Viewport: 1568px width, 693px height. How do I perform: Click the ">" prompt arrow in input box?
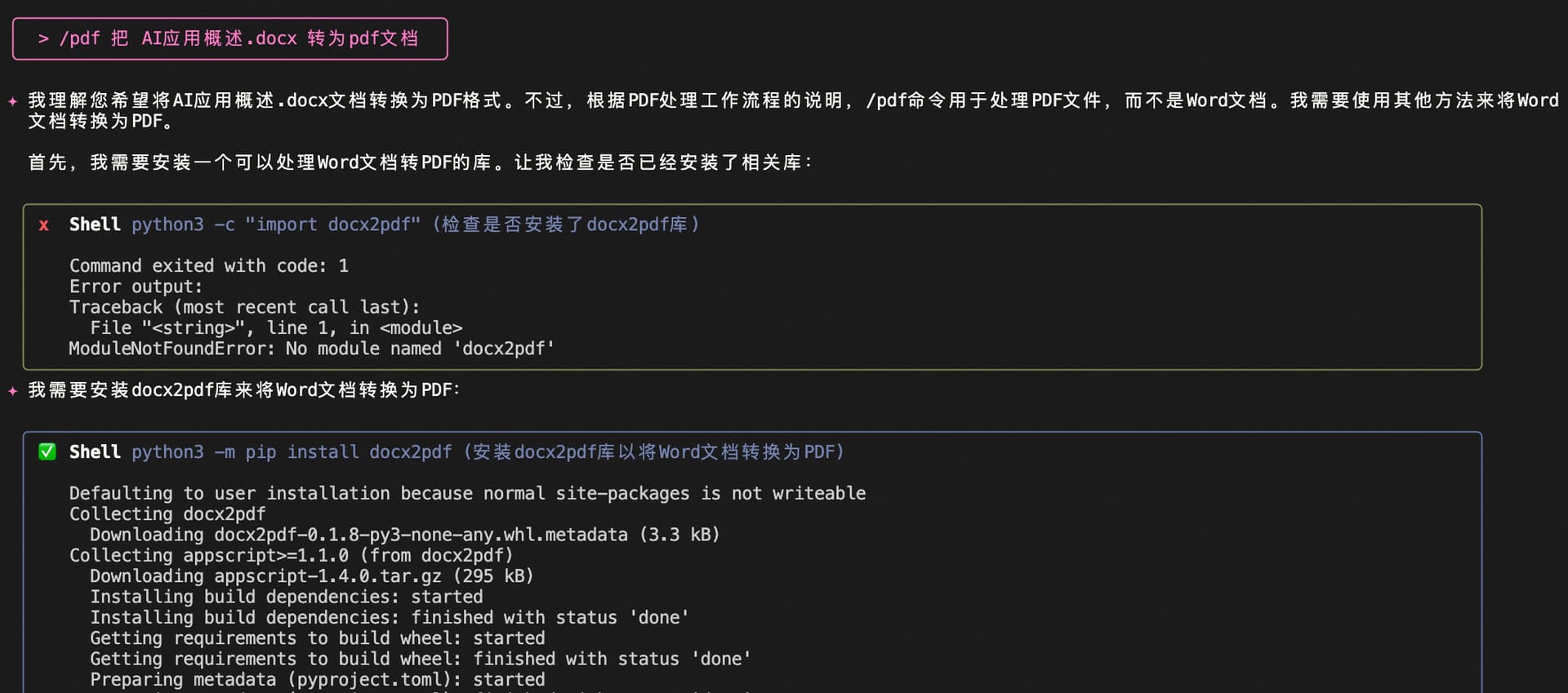coord(43,39)
